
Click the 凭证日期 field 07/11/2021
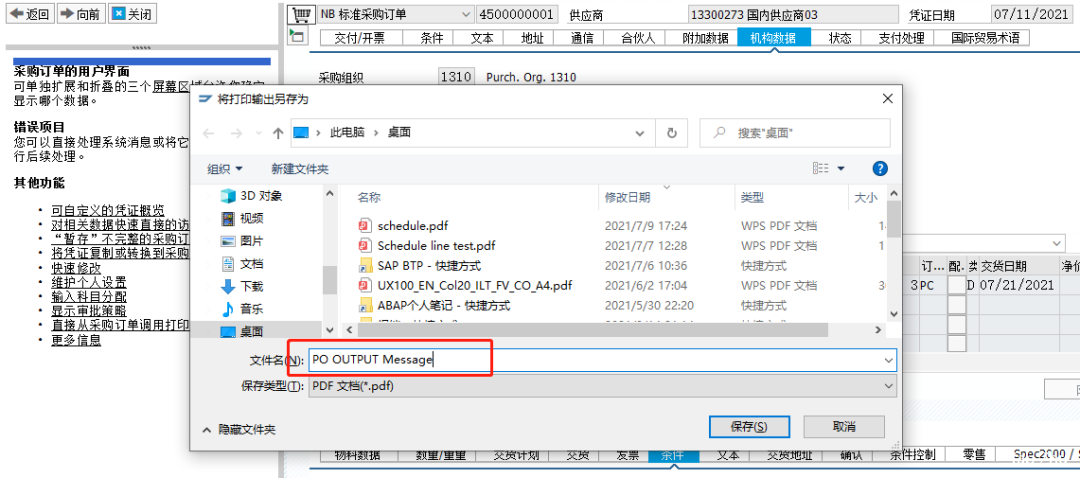point(1033,14)
